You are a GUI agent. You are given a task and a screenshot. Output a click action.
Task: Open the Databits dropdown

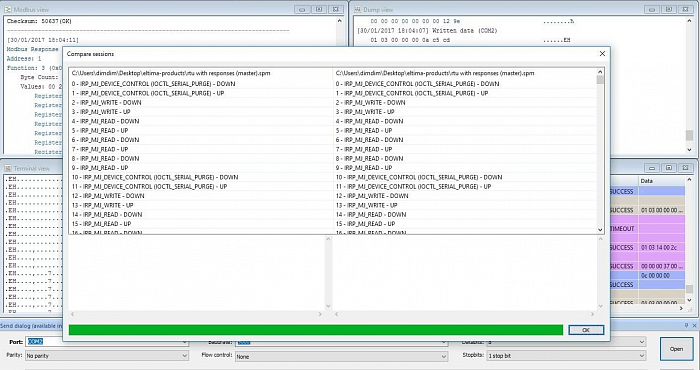(x=566, y=342)
